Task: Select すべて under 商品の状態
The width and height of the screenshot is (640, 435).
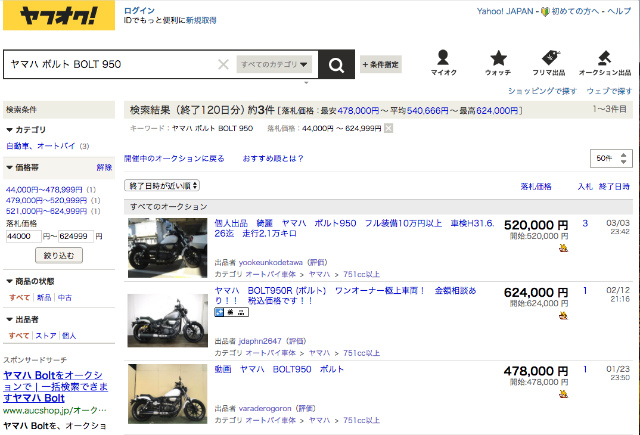Action: pyautogui.click(x=19, y=297)
